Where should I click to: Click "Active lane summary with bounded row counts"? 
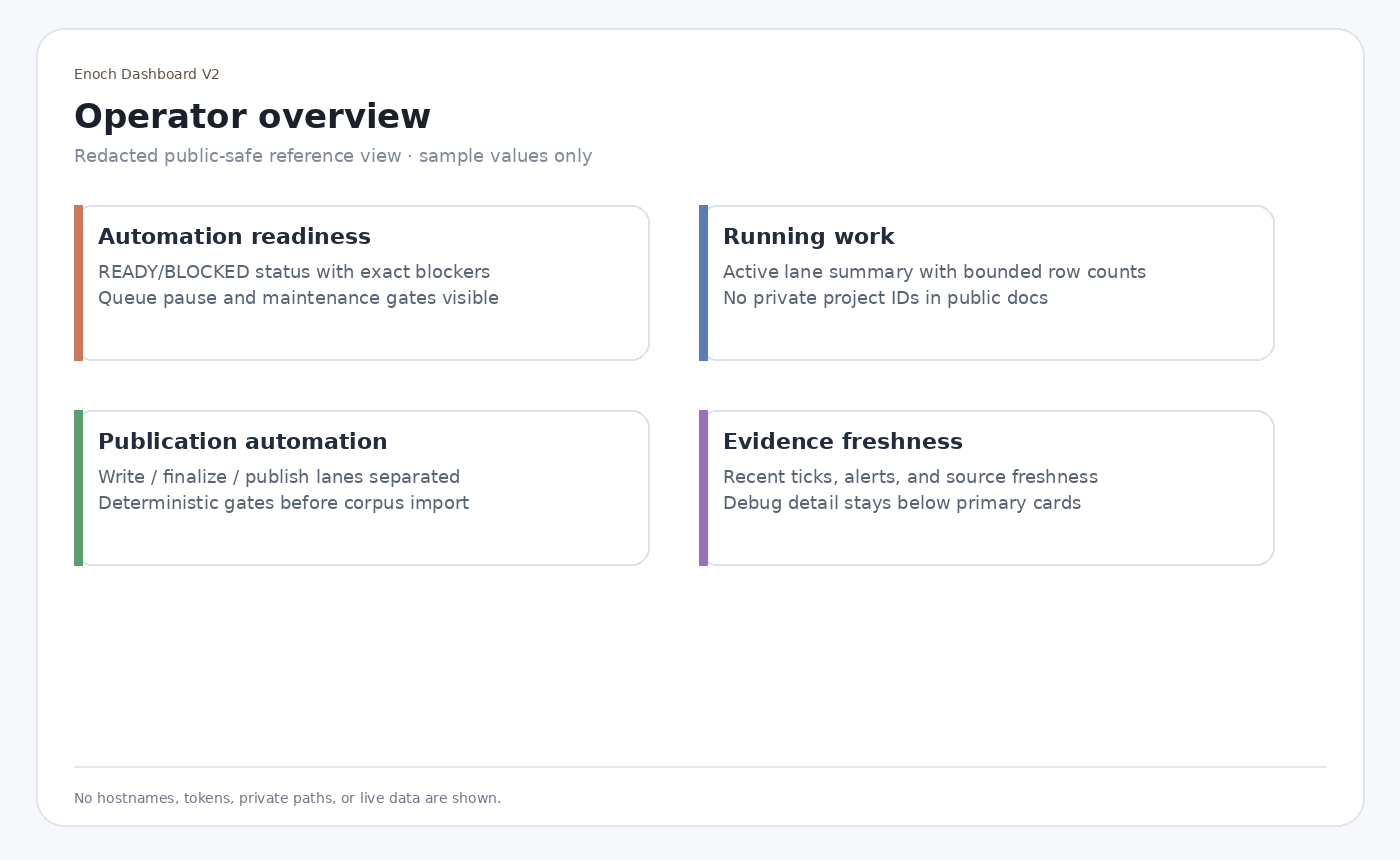(934, 272)
